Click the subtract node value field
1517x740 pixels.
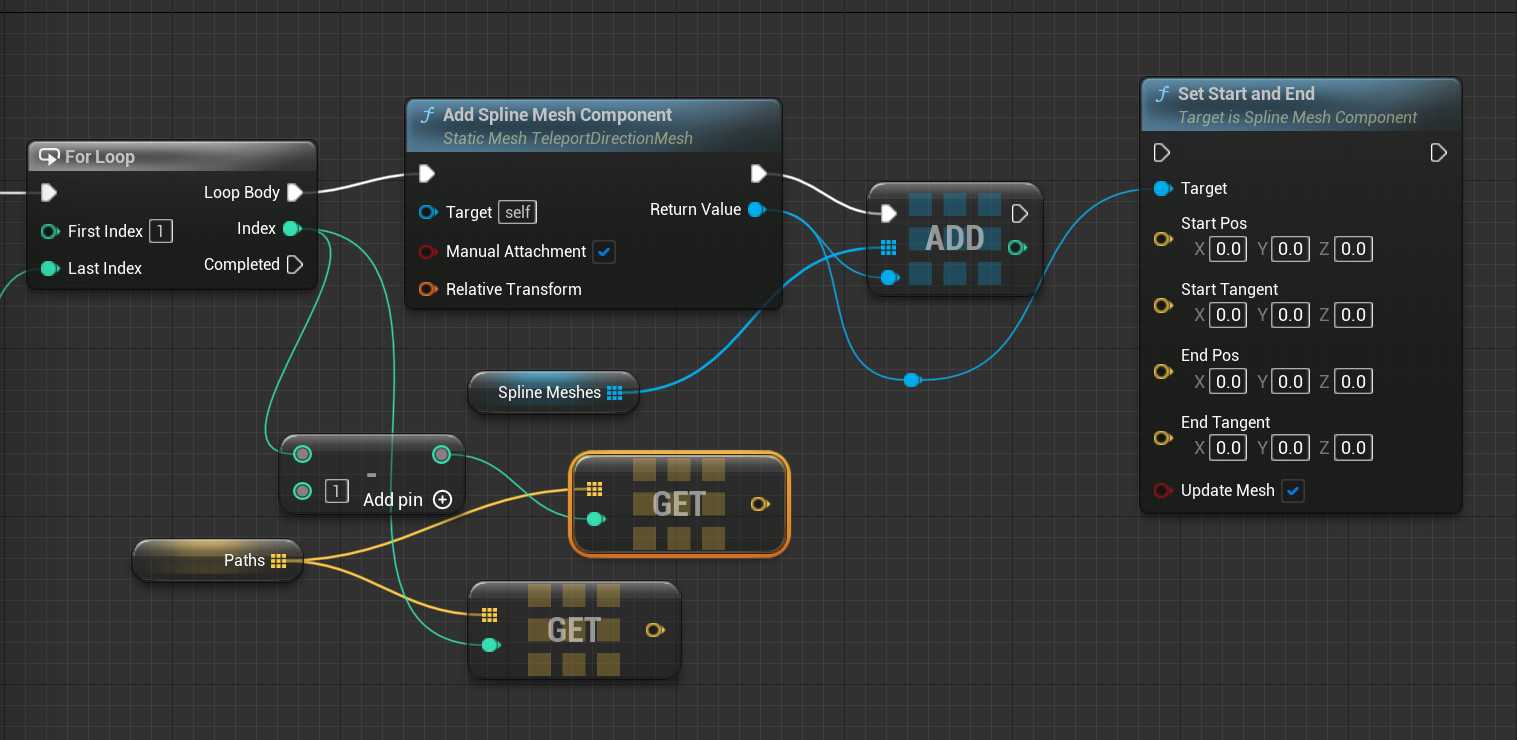click(x=338, y=491)
